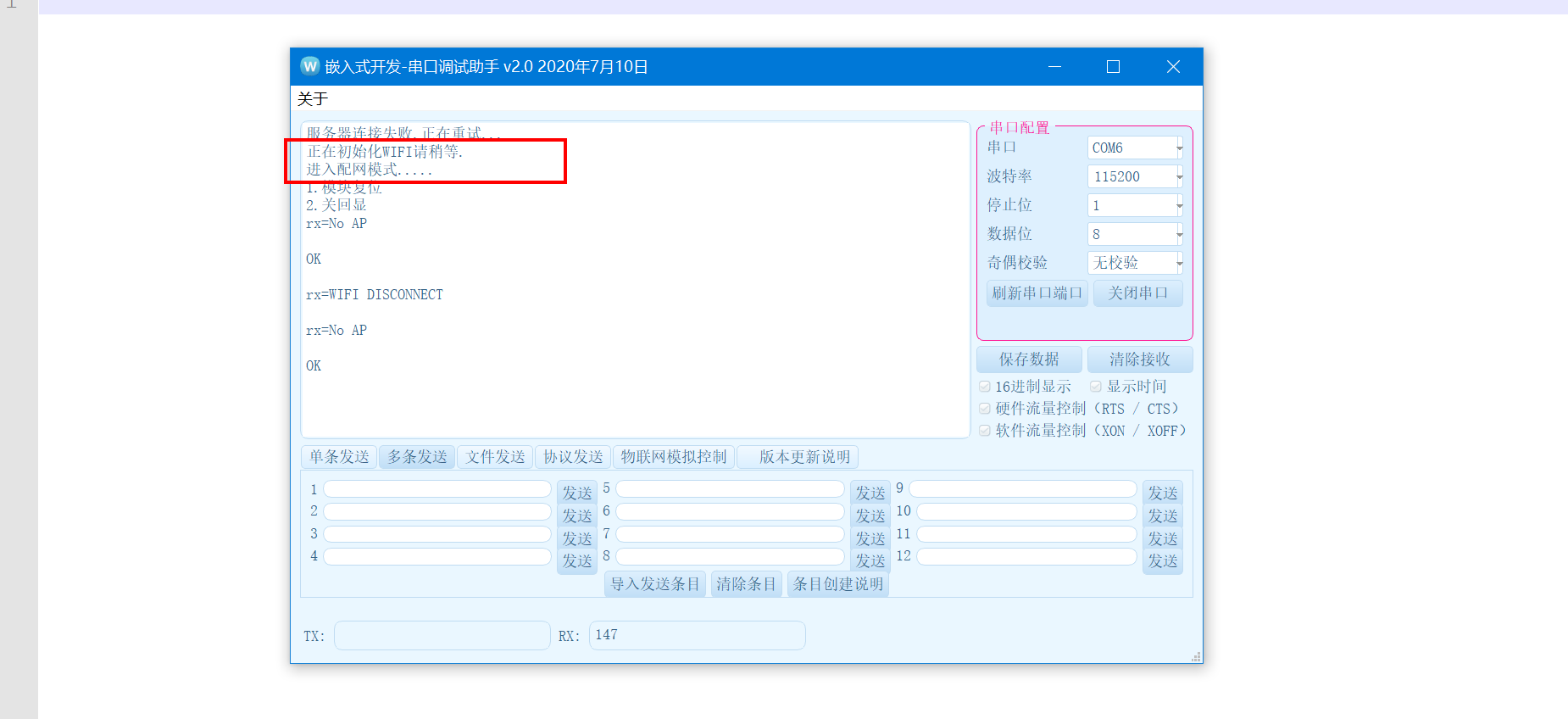Click 发送 button for entry 8

(870, 561)
